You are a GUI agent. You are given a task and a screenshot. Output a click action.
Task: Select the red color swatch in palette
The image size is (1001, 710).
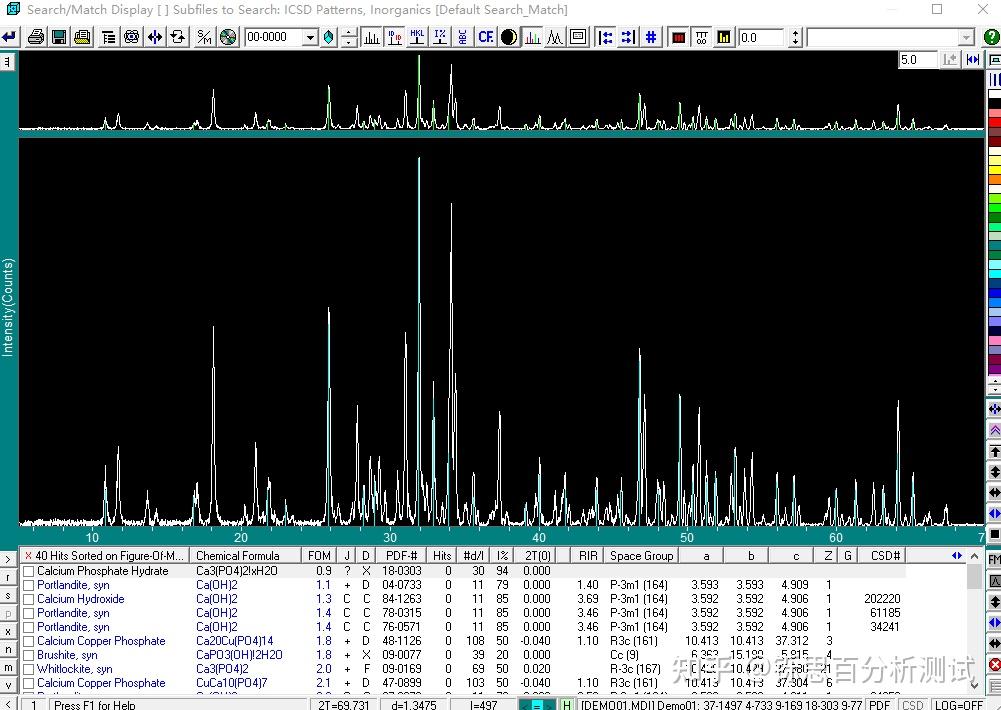tap(994, 123)
